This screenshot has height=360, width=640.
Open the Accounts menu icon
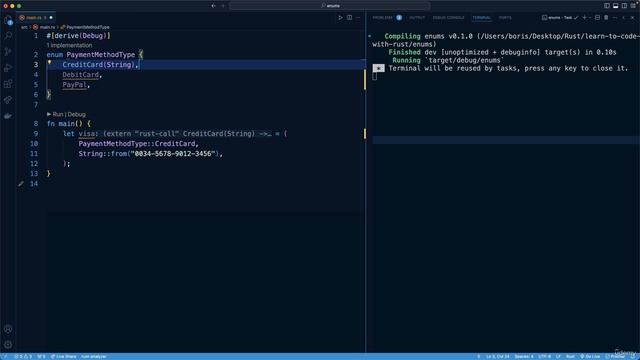[8, 329]
